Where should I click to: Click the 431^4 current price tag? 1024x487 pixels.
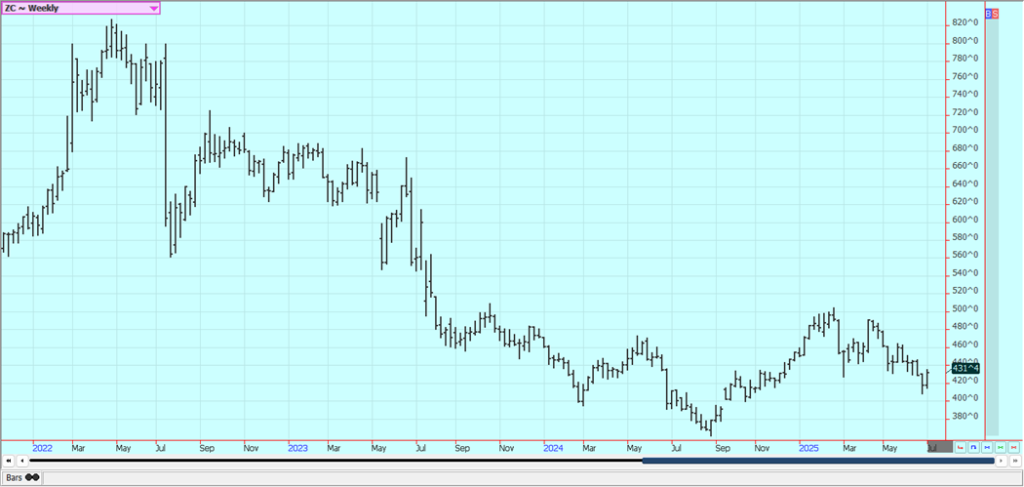(965, 368)
